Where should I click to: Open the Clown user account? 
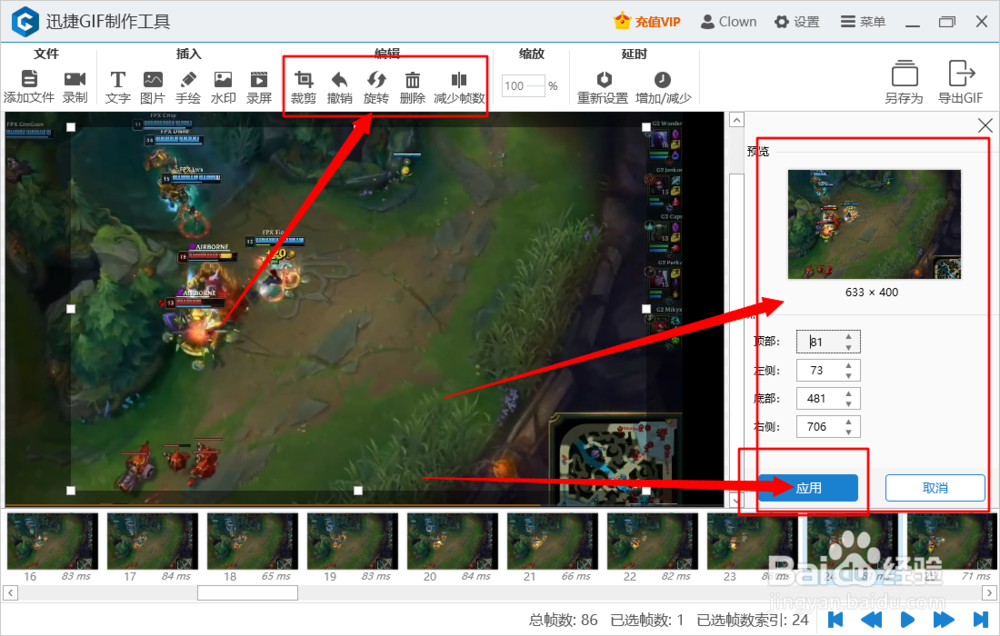(x=728, y=22)
